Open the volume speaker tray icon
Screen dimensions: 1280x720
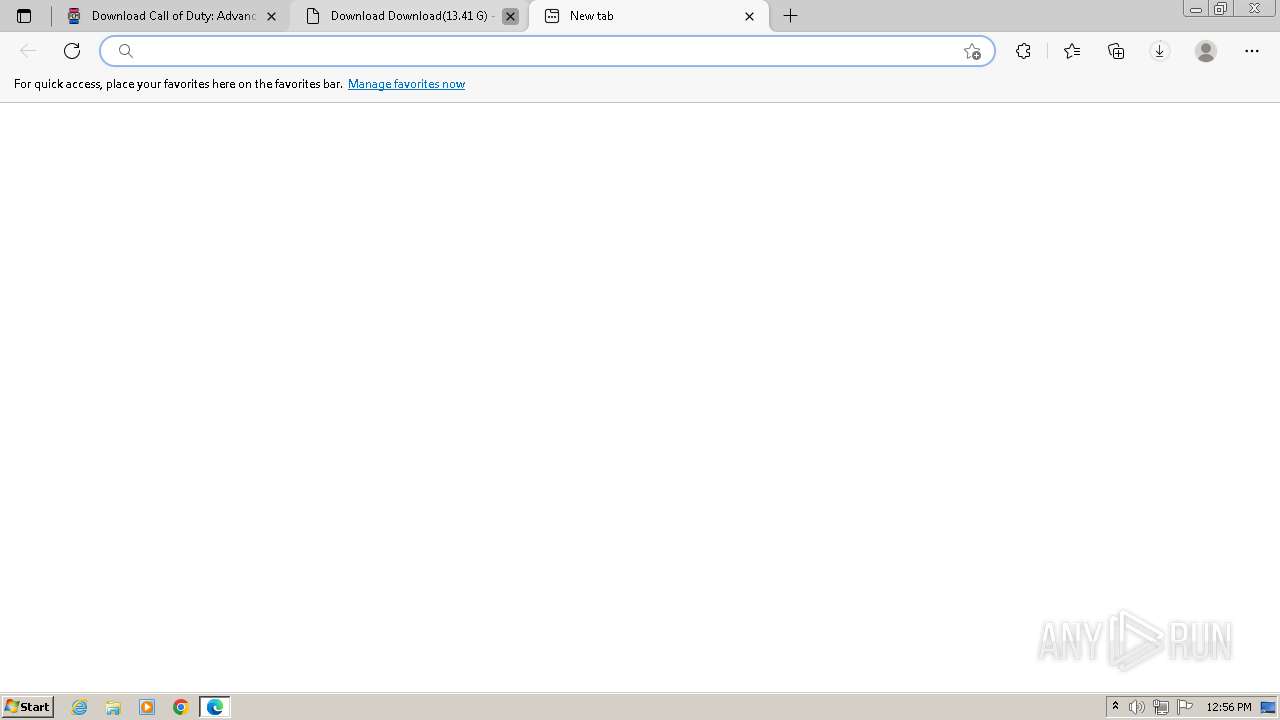[1137, 707]
